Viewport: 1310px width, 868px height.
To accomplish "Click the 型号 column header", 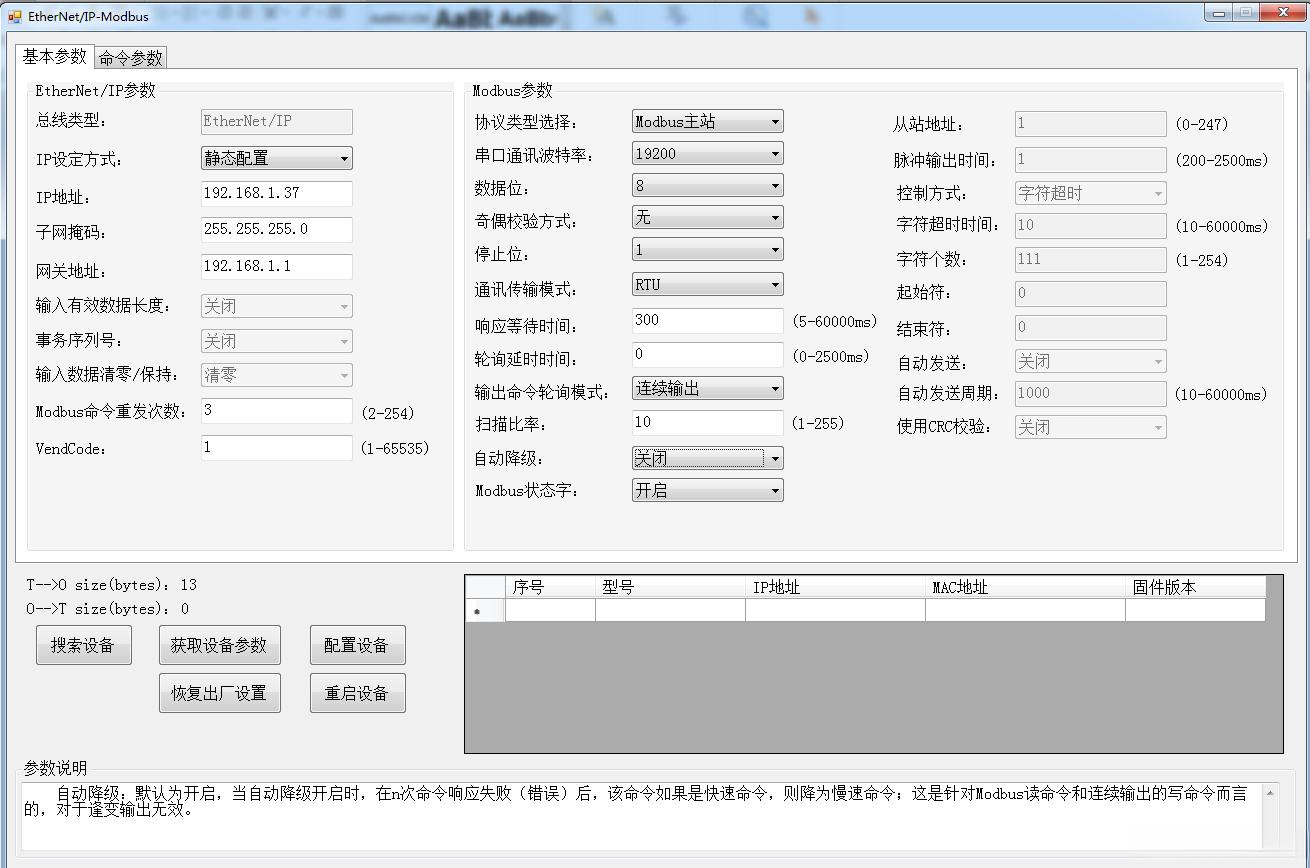I will point(670,587).
